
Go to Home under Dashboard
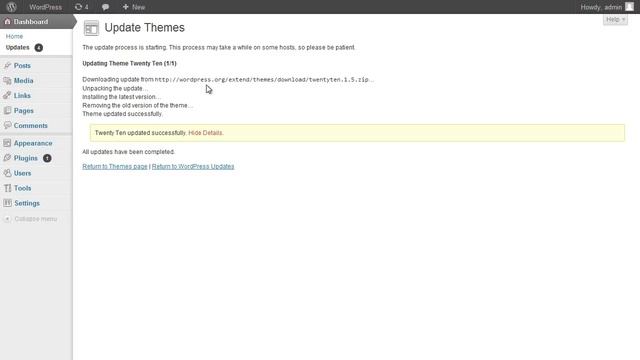coord(14,36)
